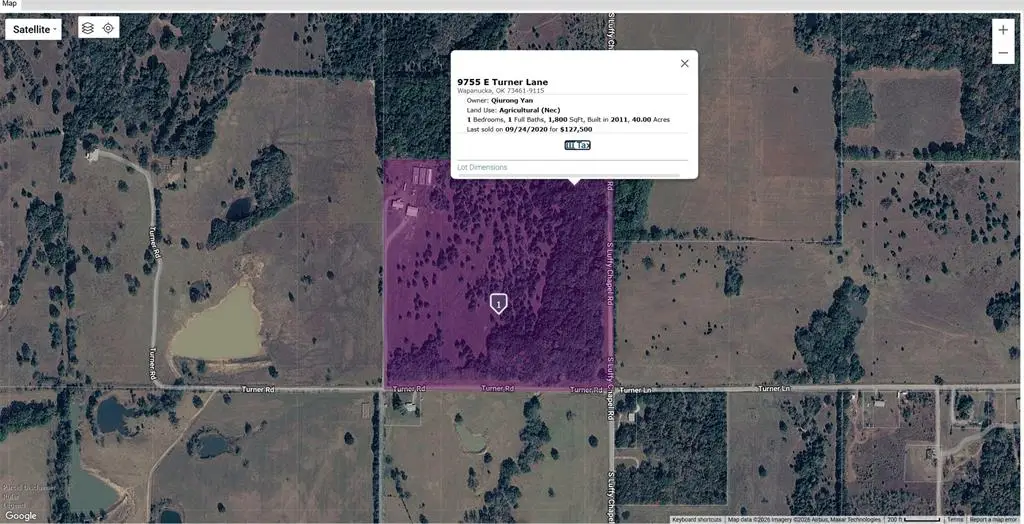
Task: Click the address 9755 E Turner Lane
Action: [502, 82]
